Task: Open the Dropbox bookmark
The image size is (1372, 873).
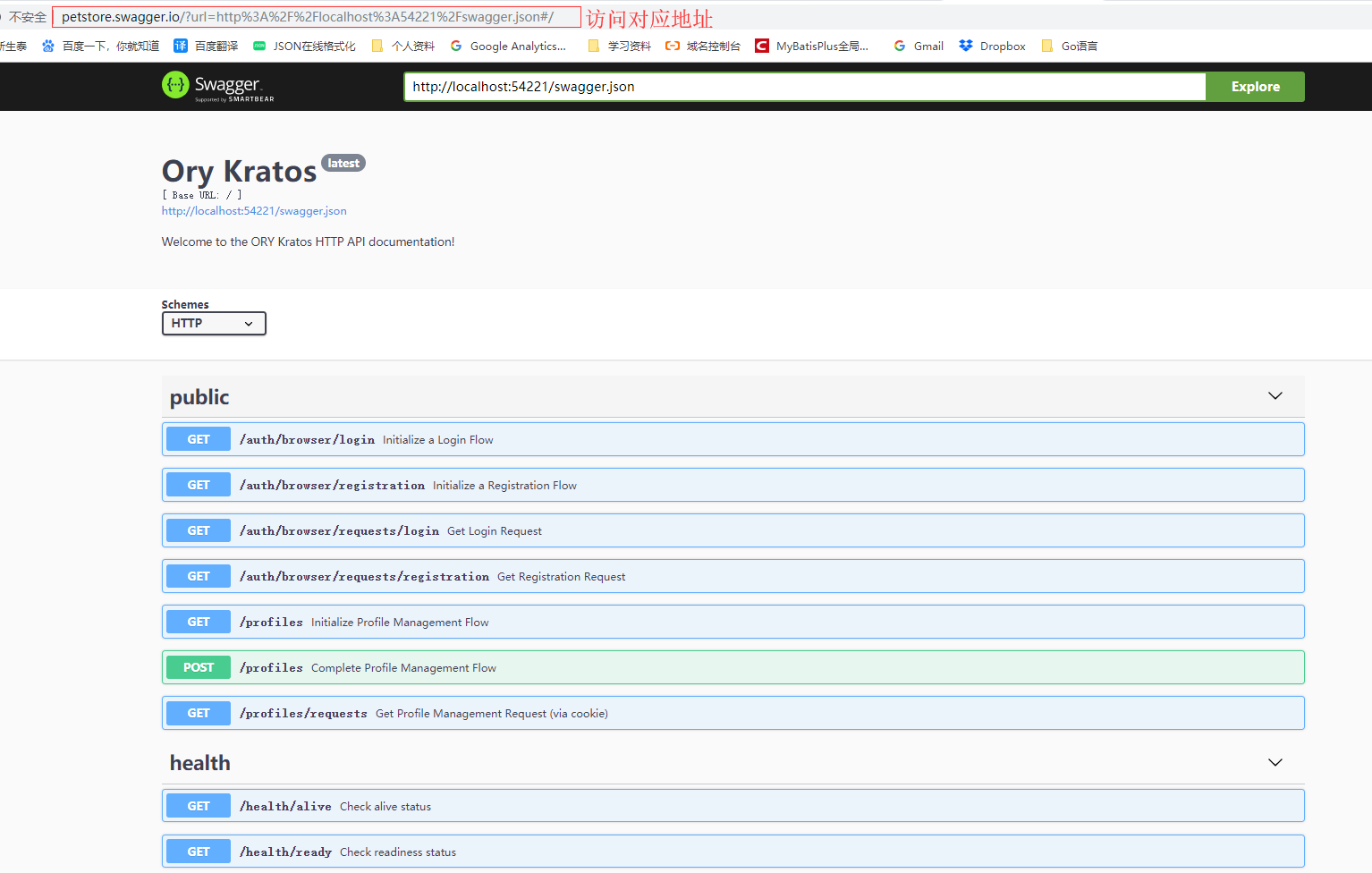Action: click(x=993, y=46)
